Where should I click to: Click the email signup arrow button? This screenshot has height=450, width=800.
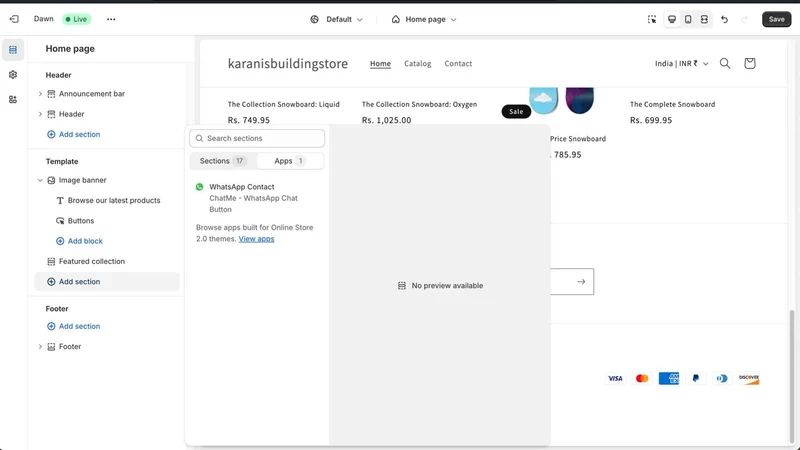(581, 282)
